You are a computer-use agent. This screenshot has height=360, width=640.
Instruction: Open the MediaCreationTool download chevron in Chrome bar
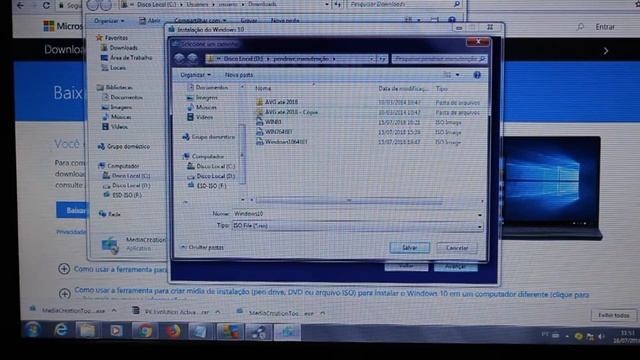114,311
